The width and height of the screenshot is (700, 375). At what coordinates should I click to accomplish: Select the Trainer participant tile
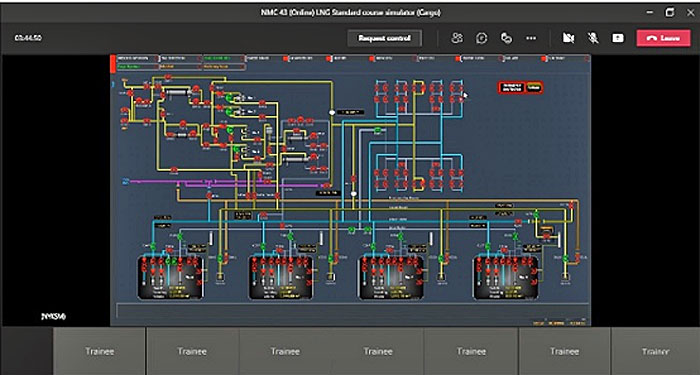coord(655,351)
